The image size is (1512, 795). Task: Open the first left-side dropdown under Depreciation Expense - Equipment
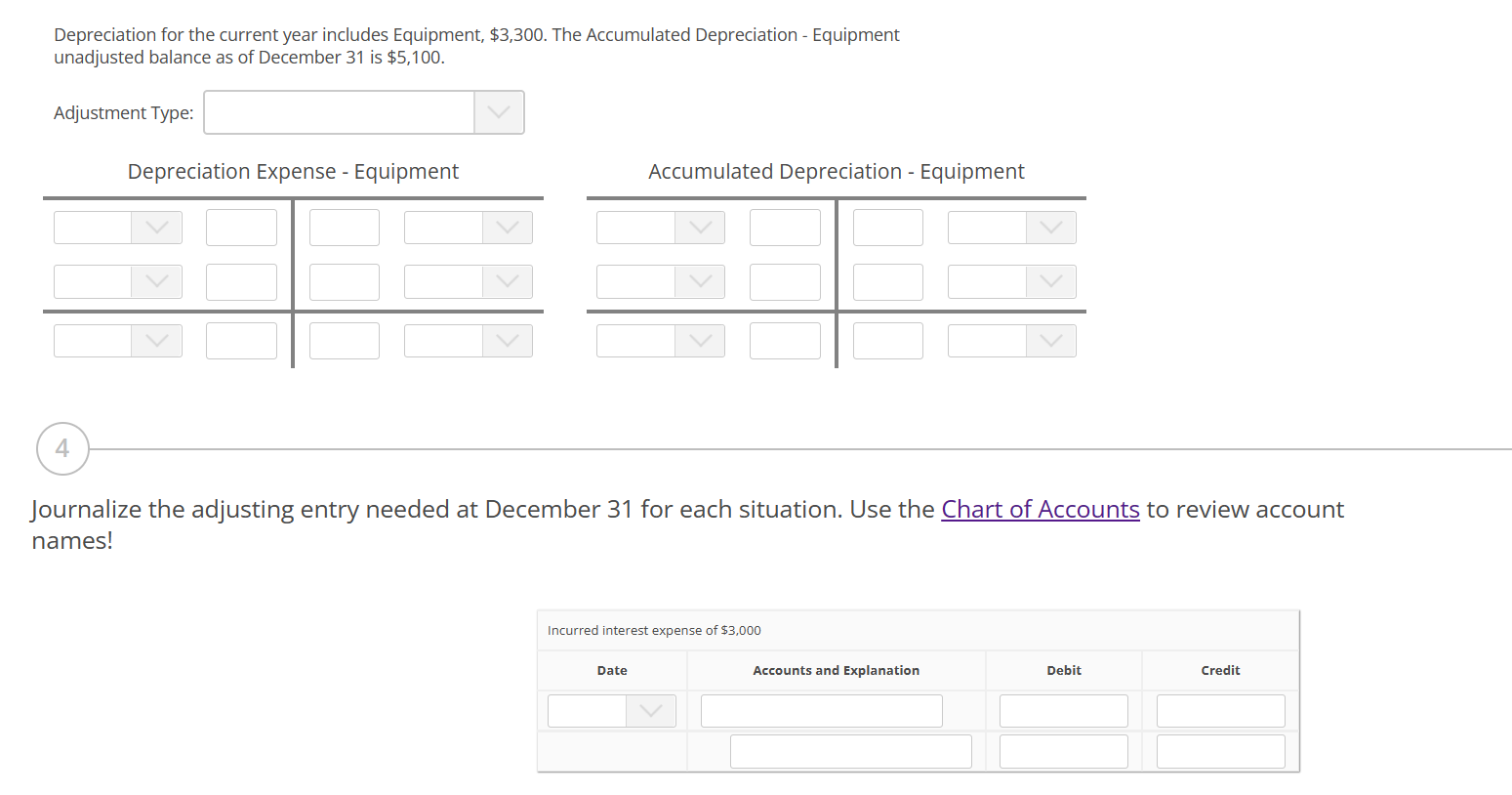117,227
